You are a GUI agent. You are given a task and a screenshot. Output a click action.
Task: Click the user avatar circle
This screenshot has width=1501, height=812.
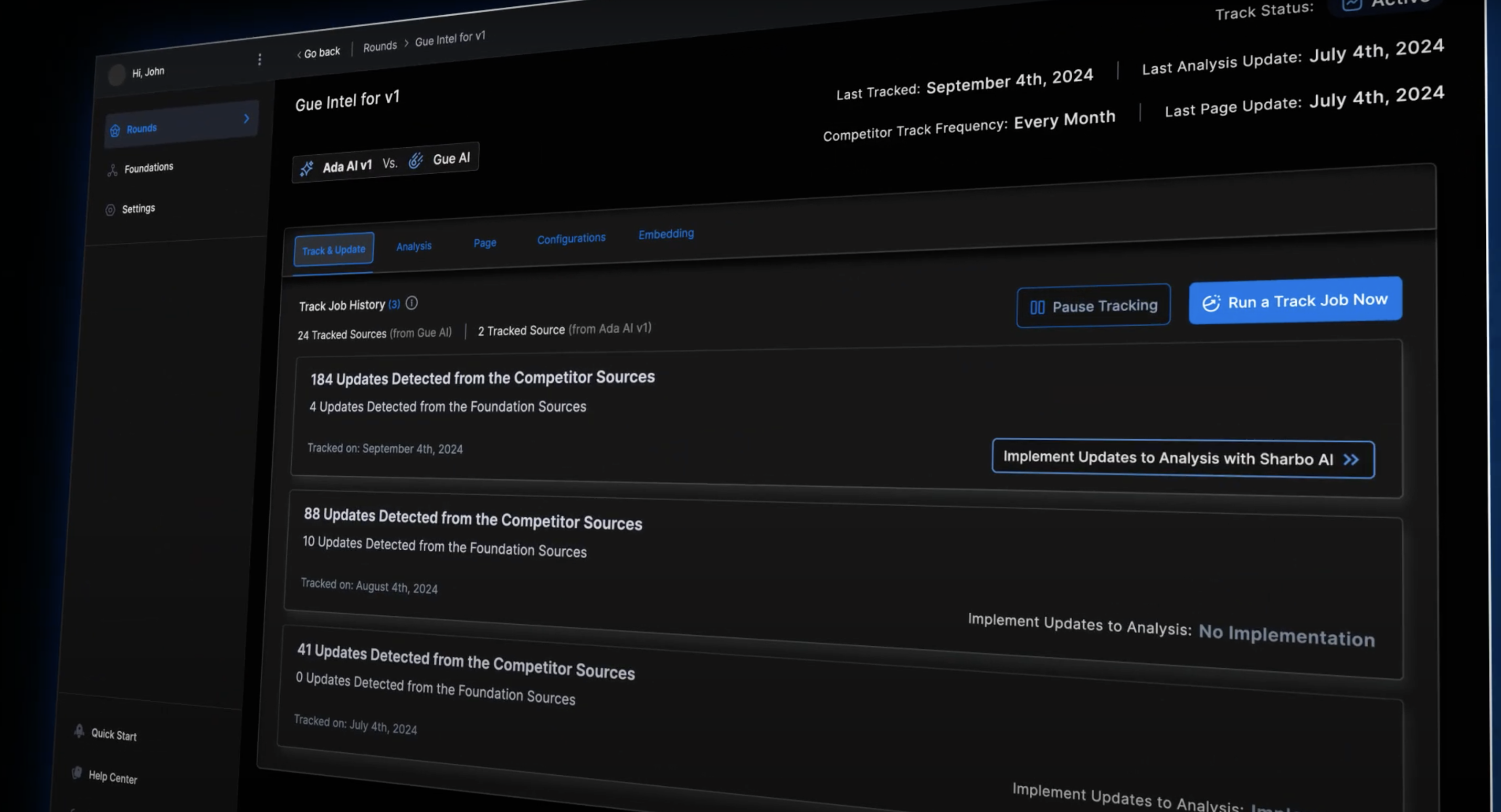click(117, 74)
